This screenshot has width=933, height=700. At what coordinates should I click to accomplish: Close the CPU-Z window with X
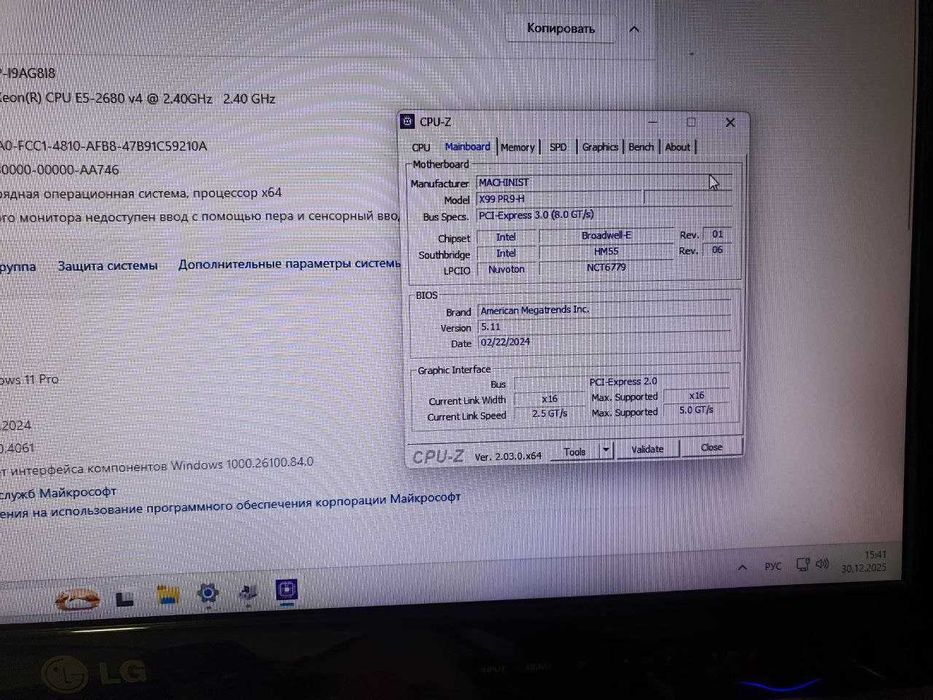tap(730, 123)
